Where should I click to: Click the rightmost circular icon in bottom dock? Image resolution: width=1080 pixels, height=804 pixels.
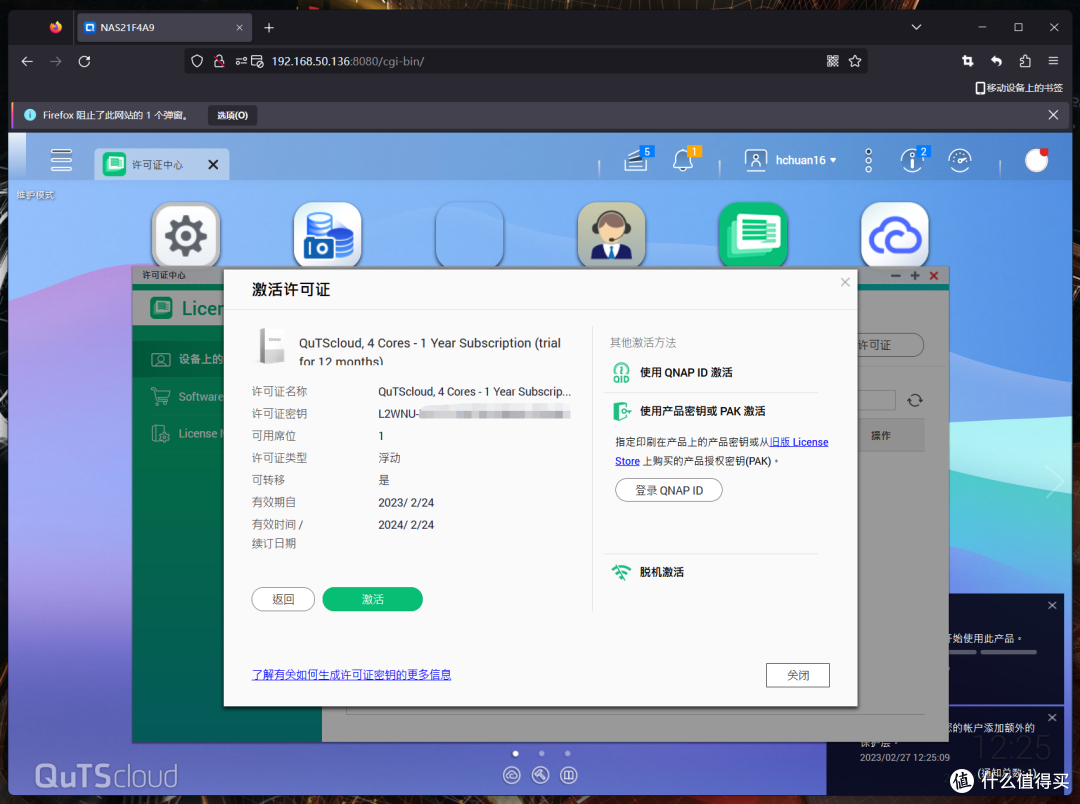pyautogui.click(x=569, y=776)
